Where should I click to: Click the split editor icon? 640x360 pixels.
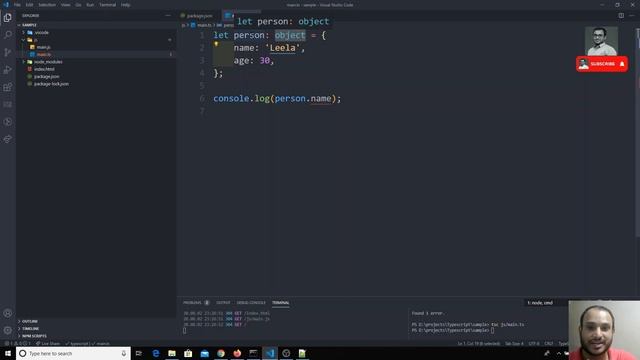[621, 16]
